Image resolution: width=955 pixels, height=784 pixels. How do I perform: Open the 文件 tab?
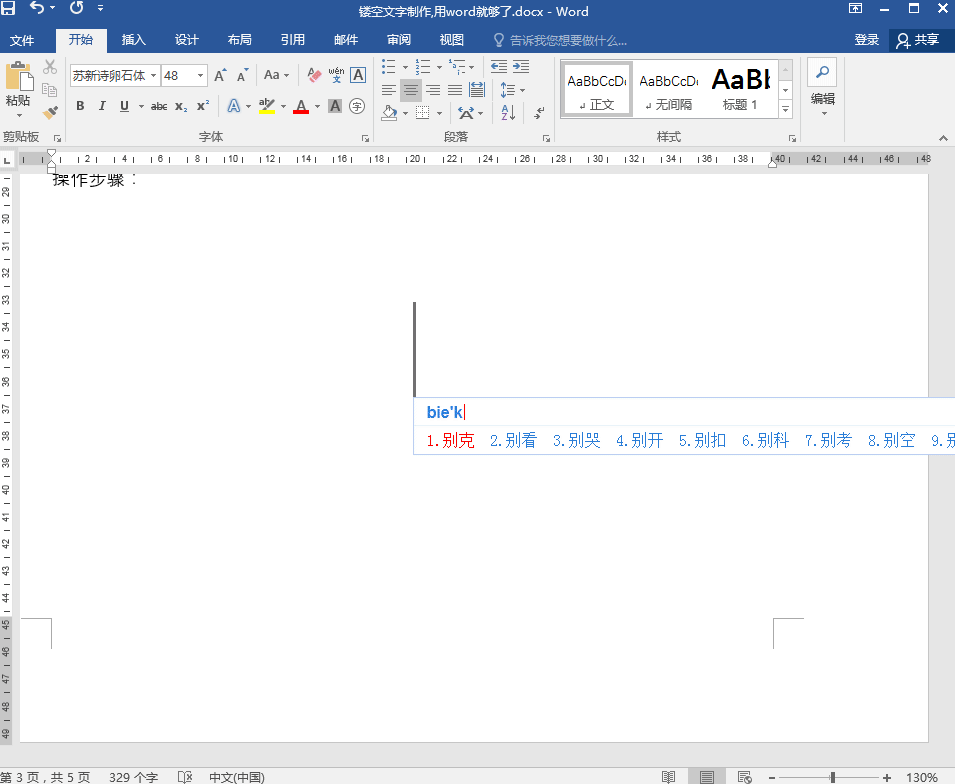[x=22, y=40]
